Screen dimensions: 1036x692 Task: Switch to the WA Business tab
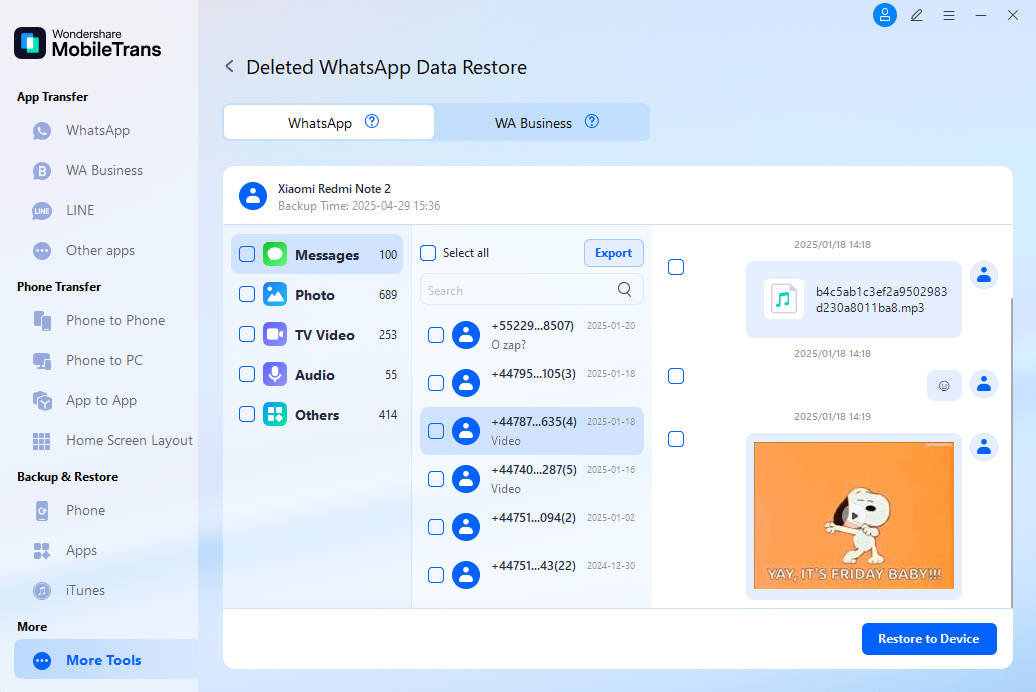tap(542, 122)
